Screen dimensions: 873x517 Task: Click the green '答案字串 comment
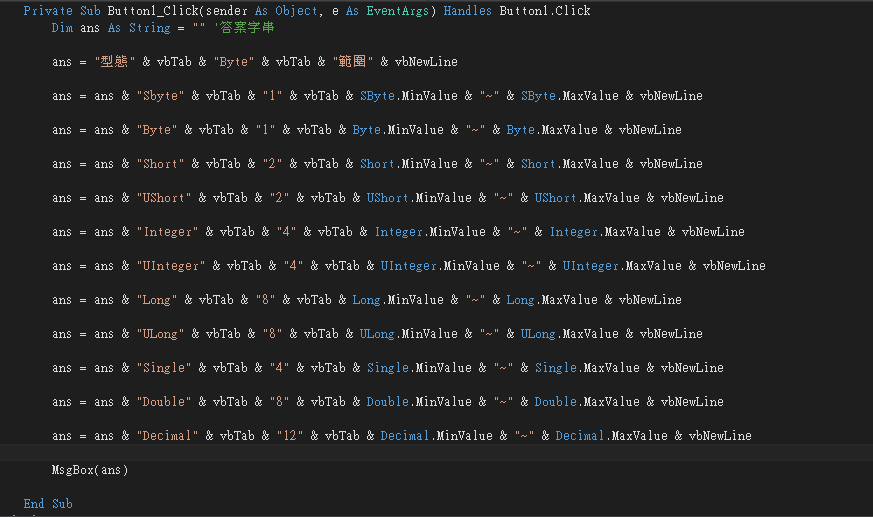point(244,28)
